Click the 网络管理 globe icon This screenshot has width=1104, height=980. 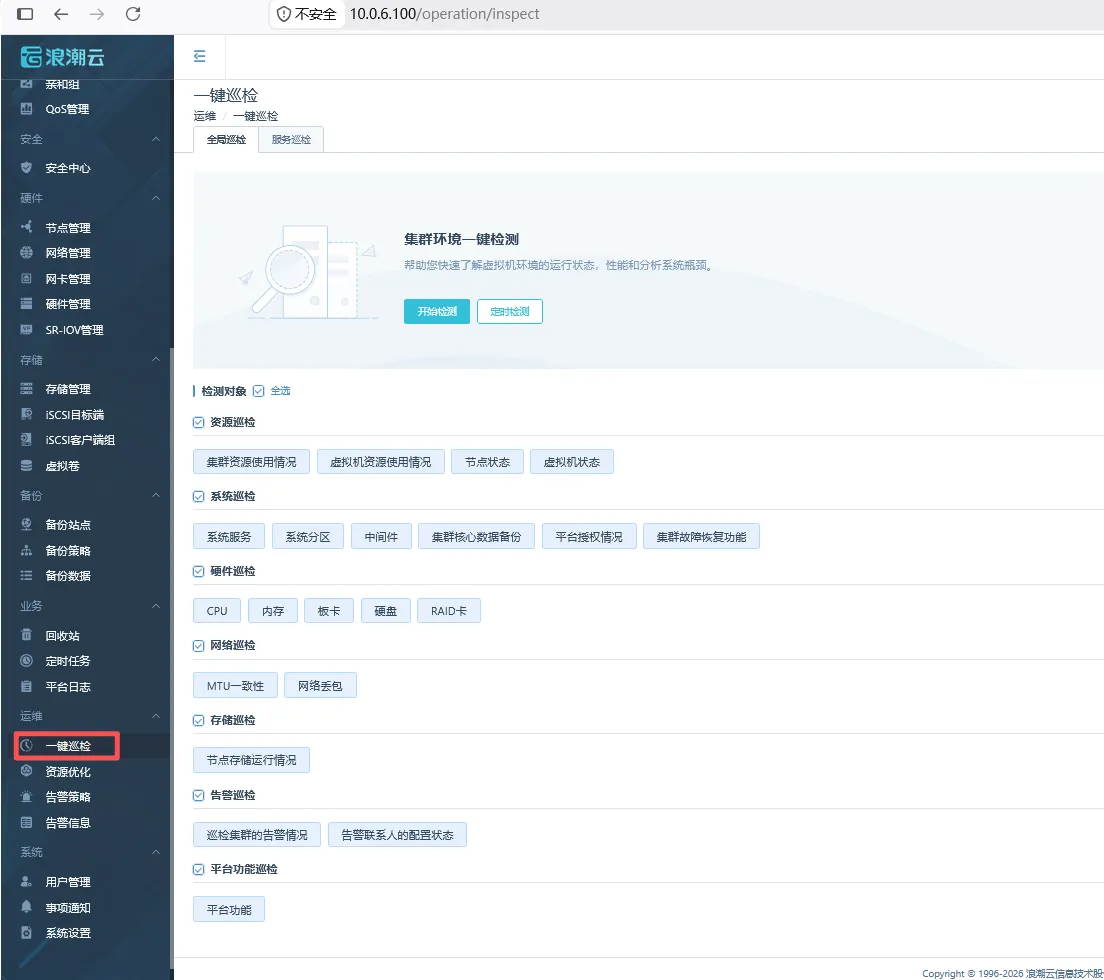[x=26, y=253]
